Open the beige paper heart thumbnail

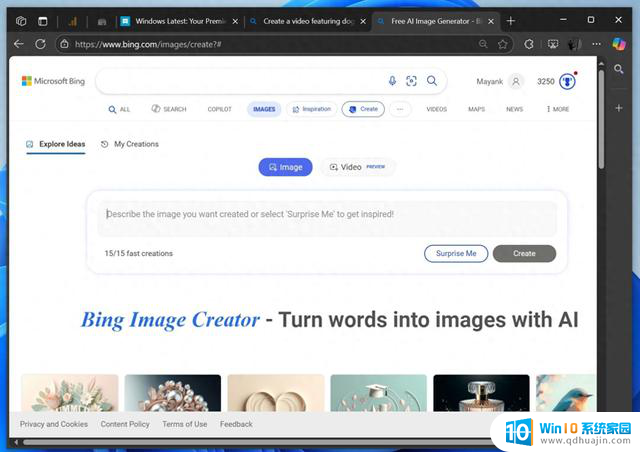pos(276,393)
